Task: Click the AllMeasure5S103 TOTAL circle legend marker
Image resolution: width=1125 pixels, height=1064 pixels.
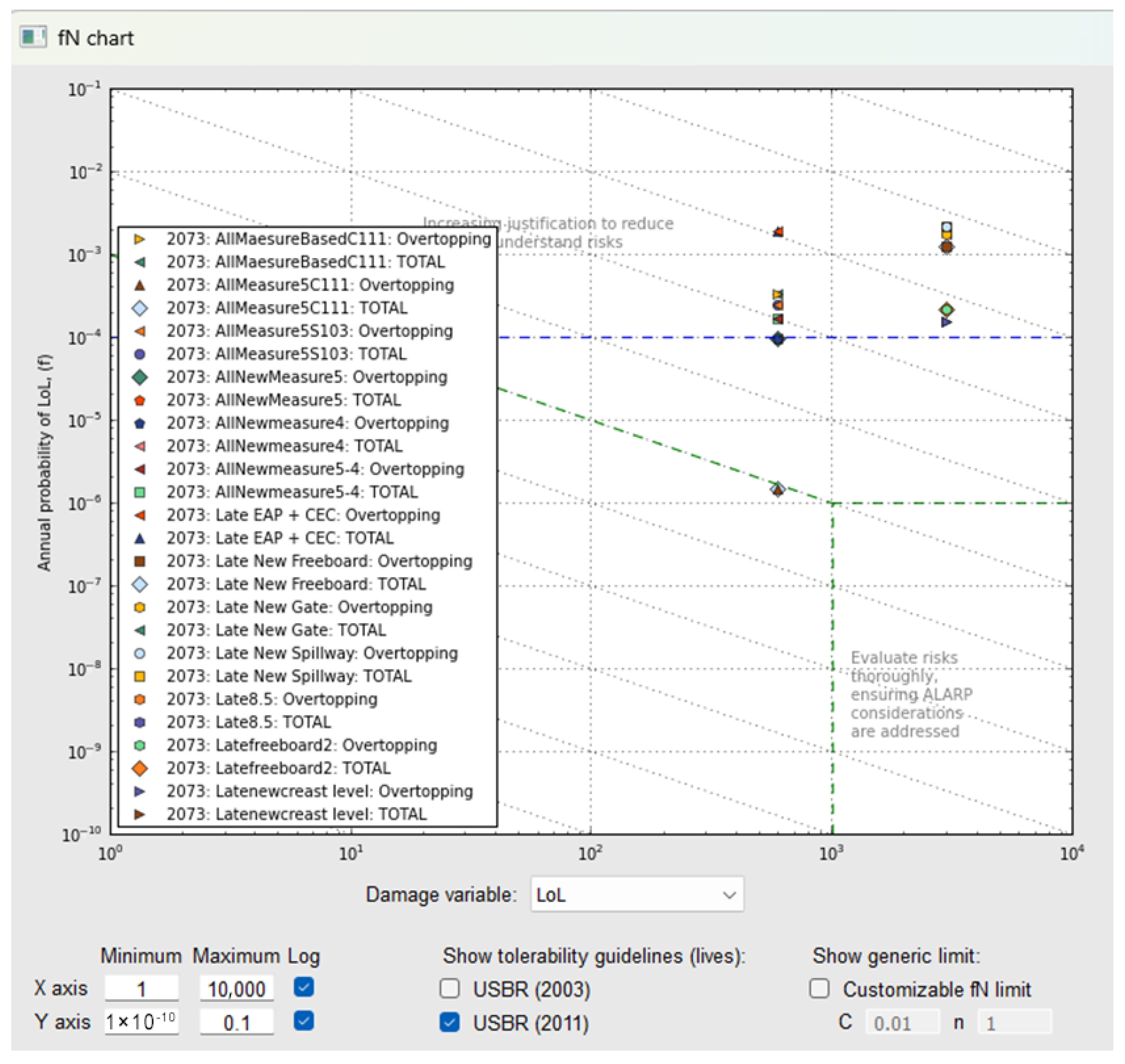Action: [140, 354]
